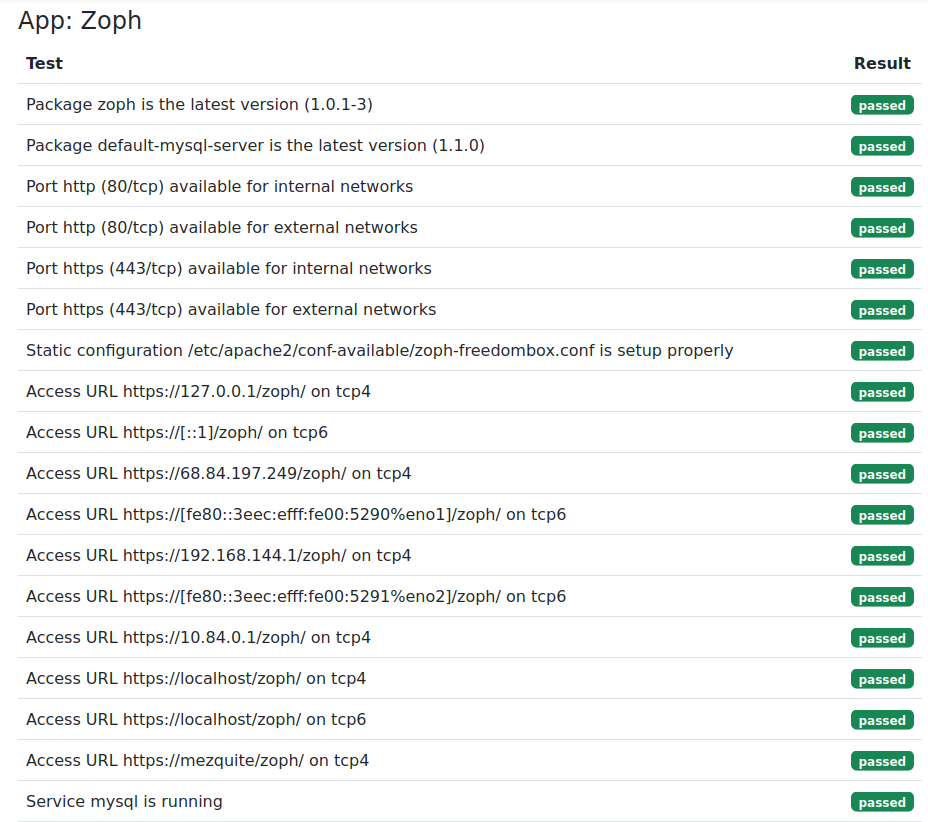The image size is (928, 822).
Task: Click passed badge for mezquite URL test
Action: 881,761
